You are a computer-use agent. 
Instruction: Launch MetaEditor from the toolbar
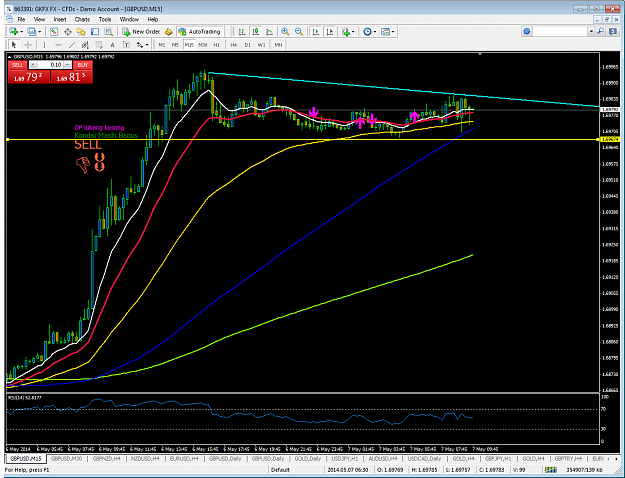169,31
